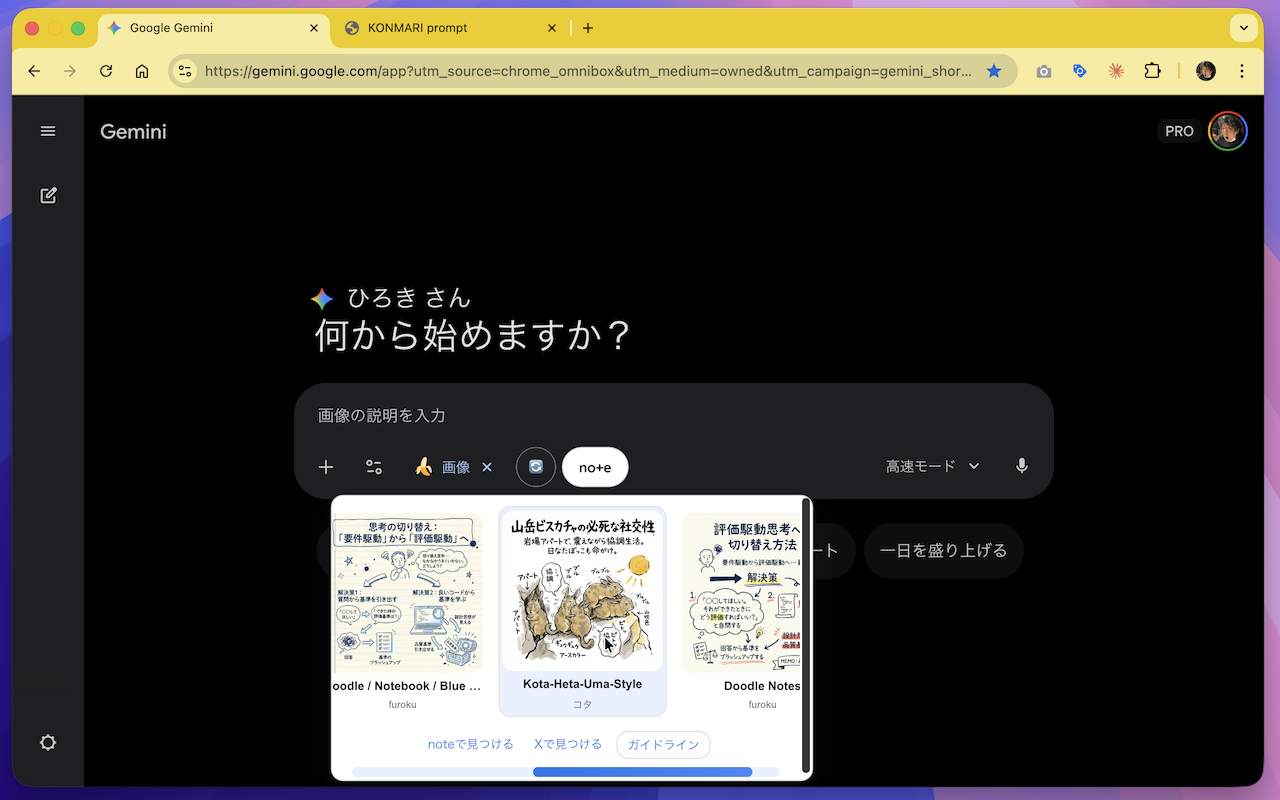The height and width of the screenshot is (800, 1280).
Task: Click the no+e style pill
Action: pos(594,466)
